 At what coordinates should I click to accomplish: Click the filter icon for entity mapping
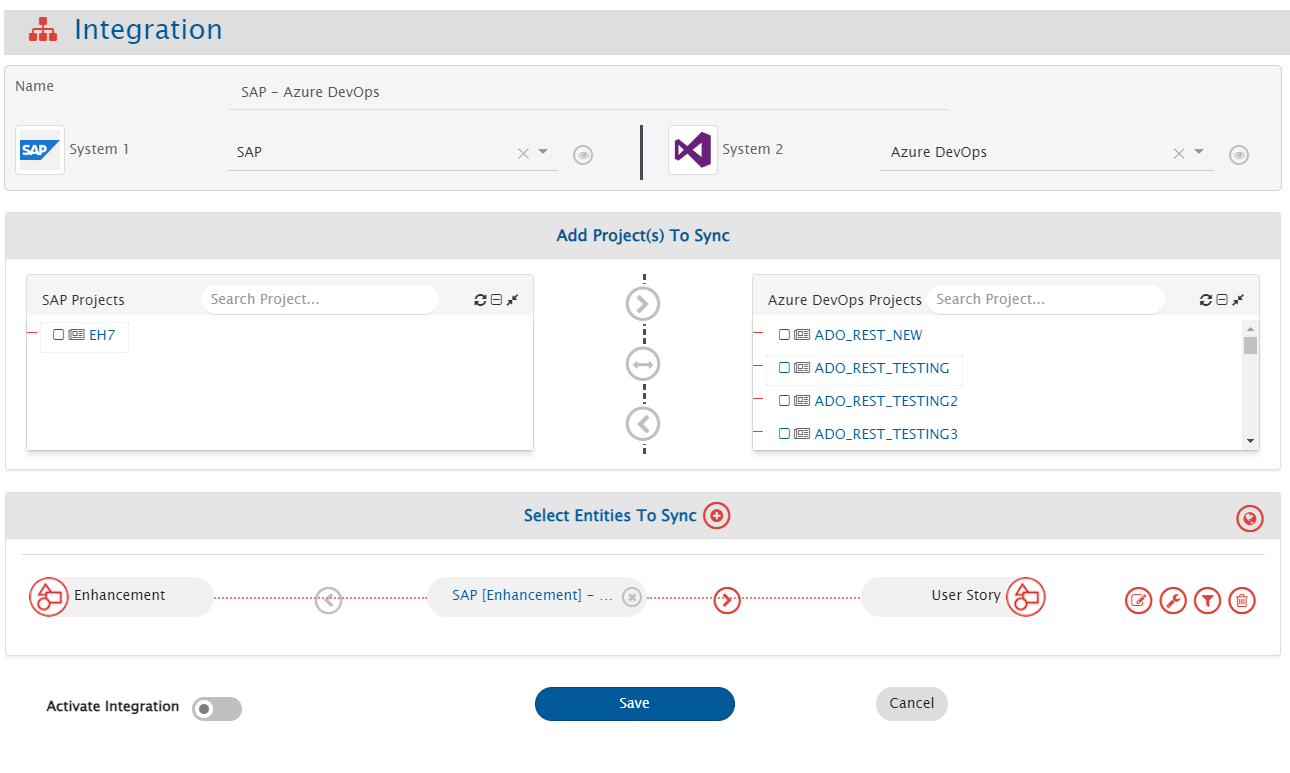(x=1207, y=601)
